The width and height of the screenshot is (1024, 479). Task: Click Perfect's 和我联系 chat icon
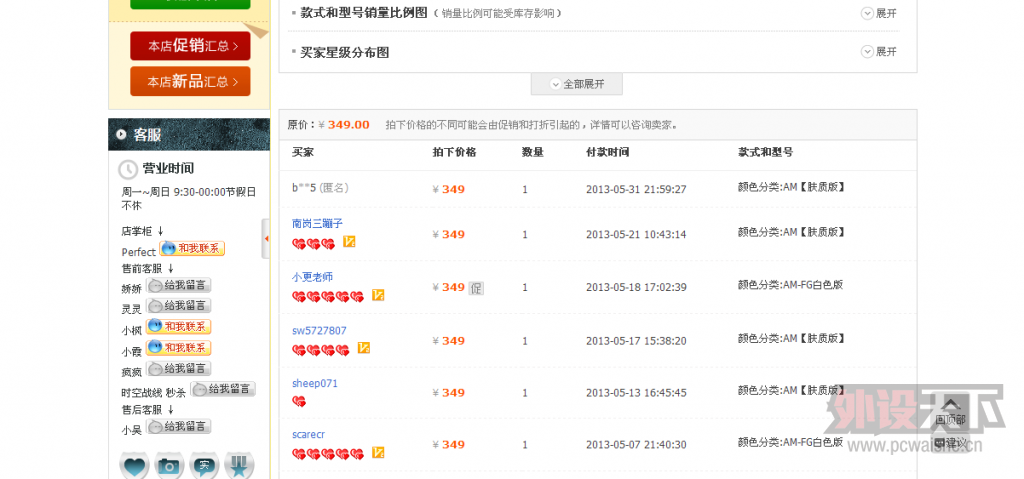pyautogui.click(x=192, y=248)
